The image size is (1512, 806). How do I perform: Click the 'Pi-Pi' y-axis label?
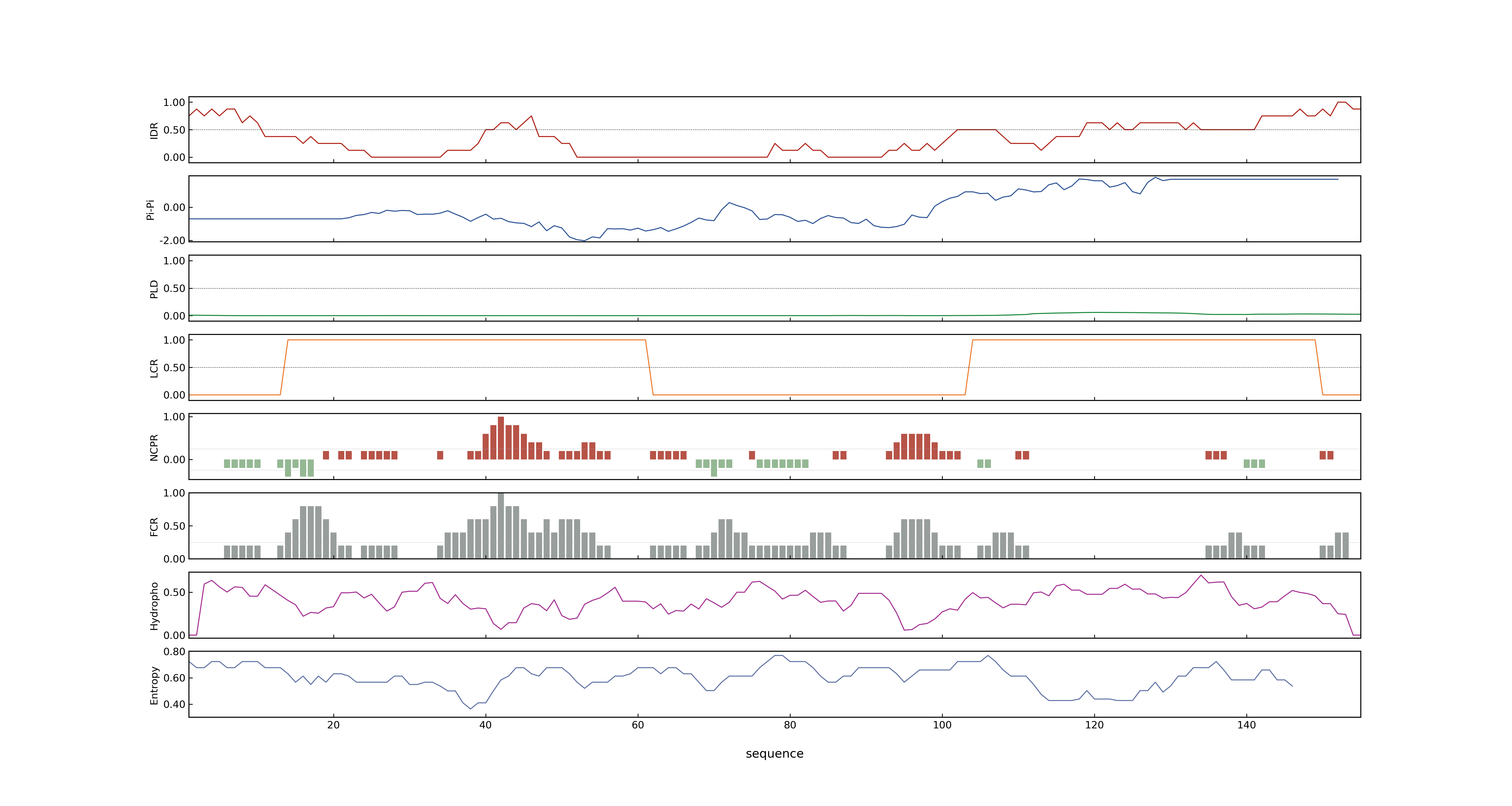coord(150,209)
